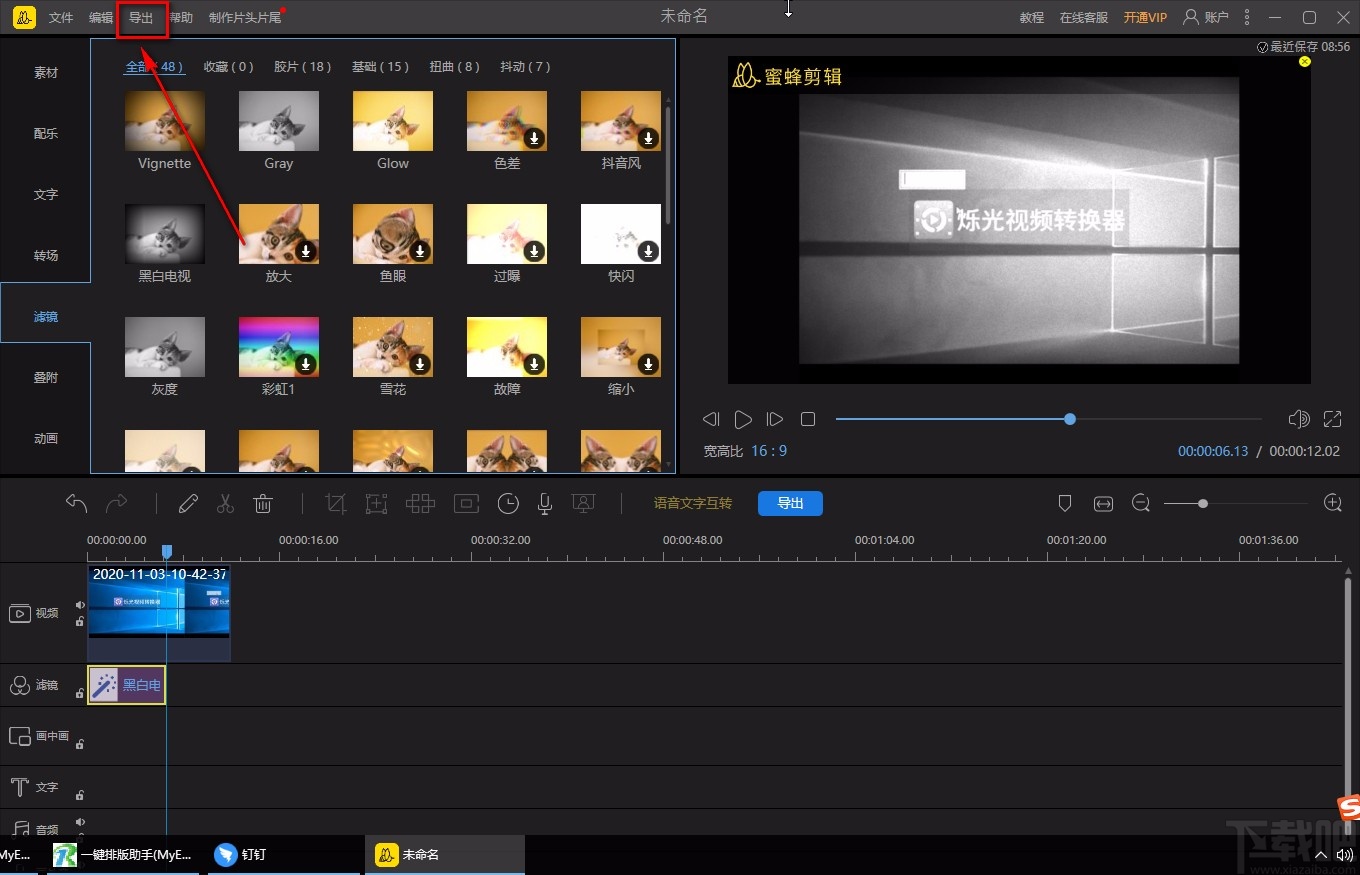1360x875 pixels.
Task: Switch to the 胶片 (18) filter tab
Action: click(x=302, y=67)
